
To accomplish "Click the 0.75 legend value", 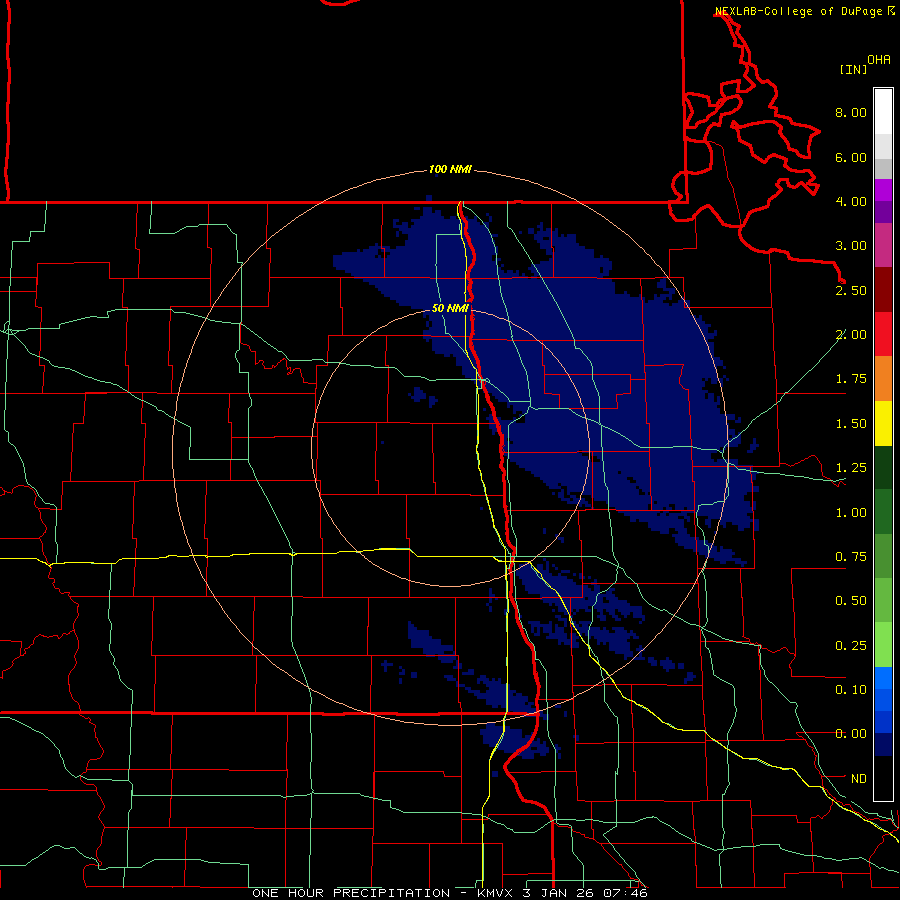I will tap(851, 557).
